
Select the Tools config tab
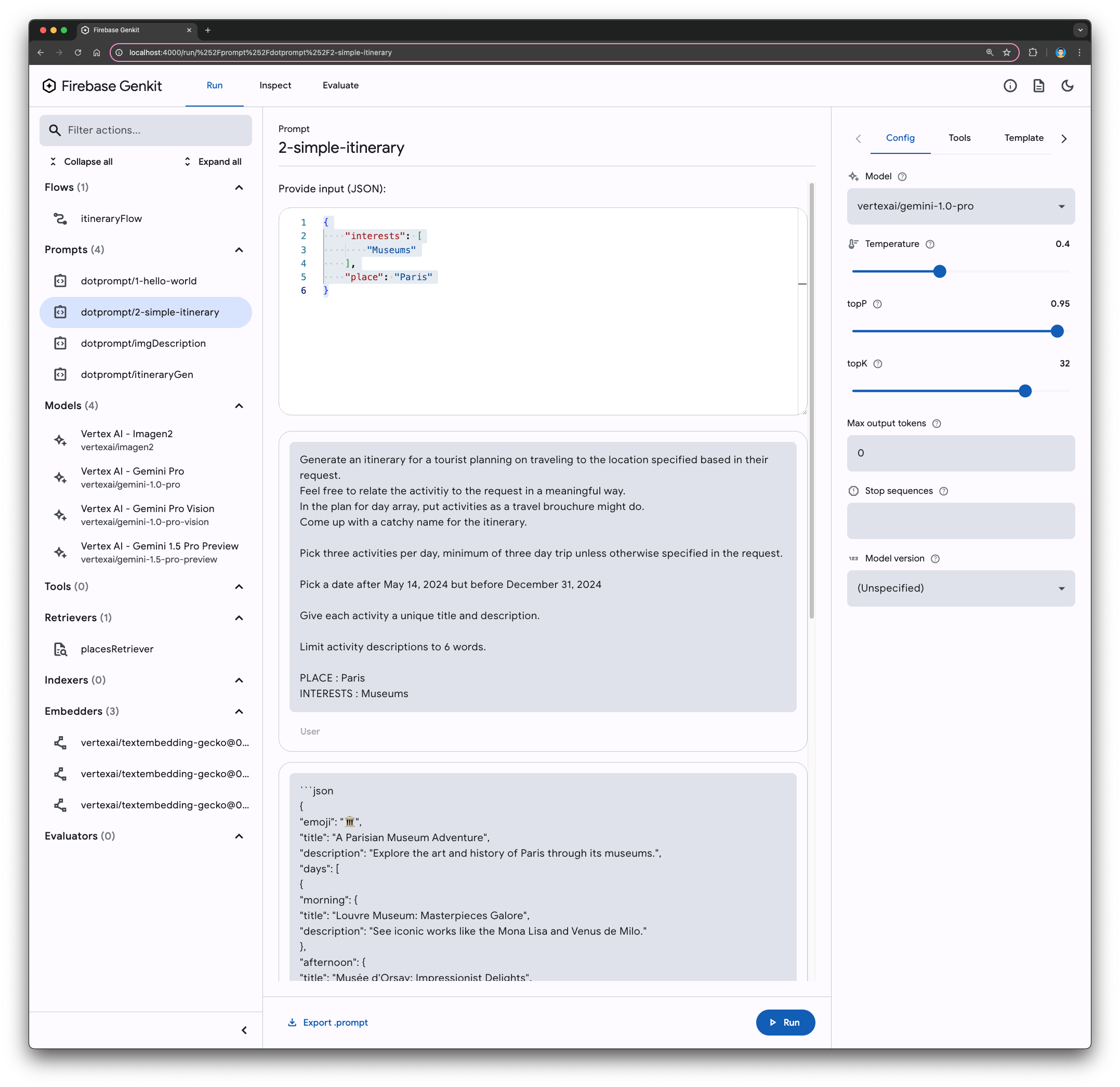click(959, 137)
